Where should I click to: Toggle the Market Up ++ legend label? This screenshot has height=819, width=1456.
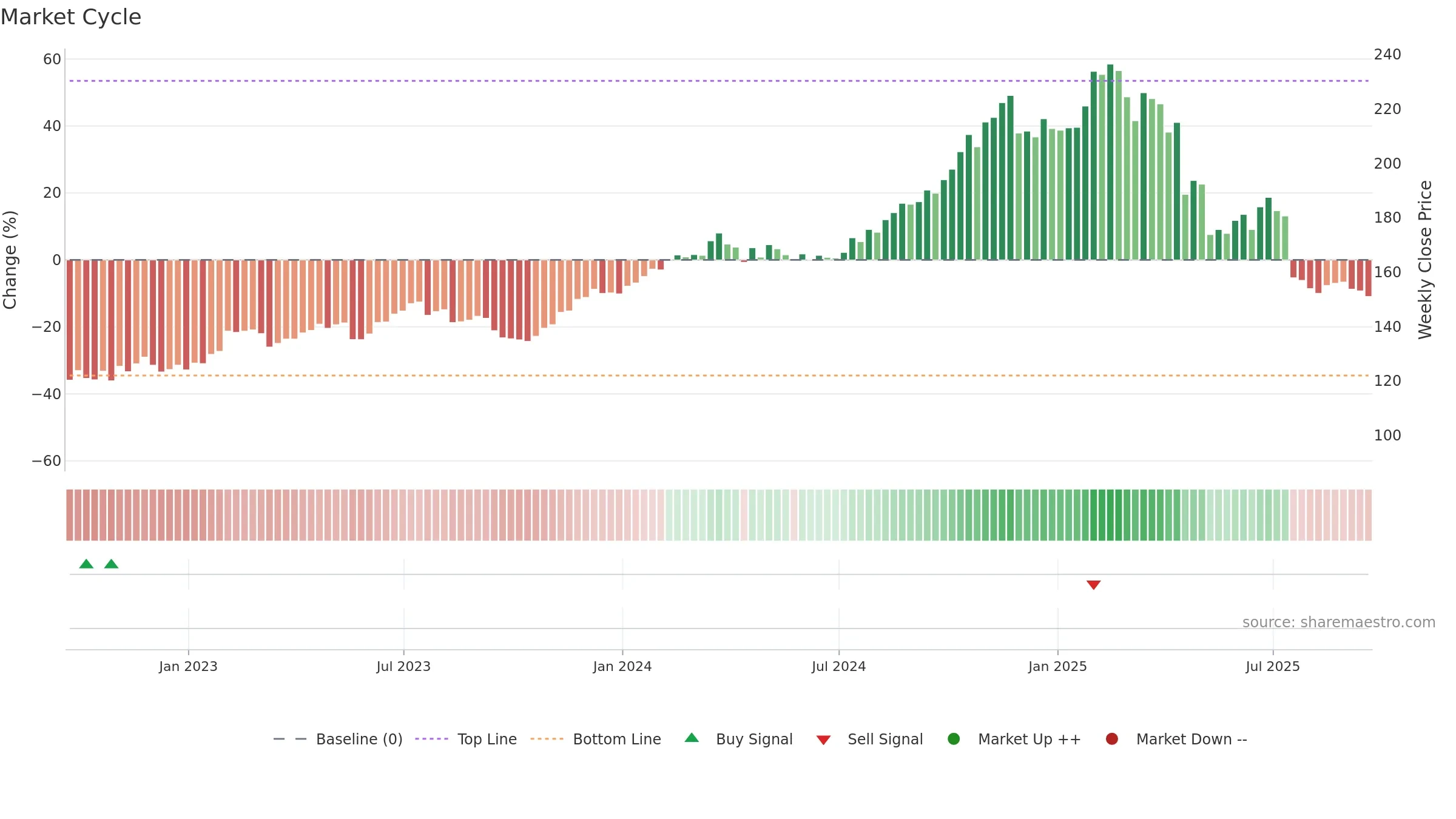tap(1030, 739)
